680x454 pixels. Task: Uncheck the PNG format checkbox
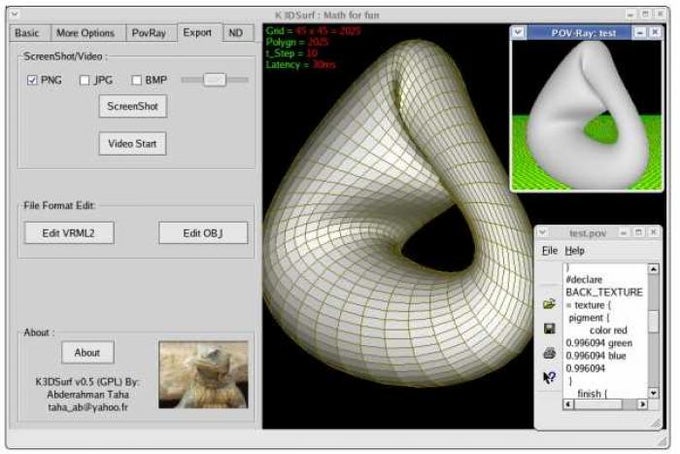pos(32,80)
